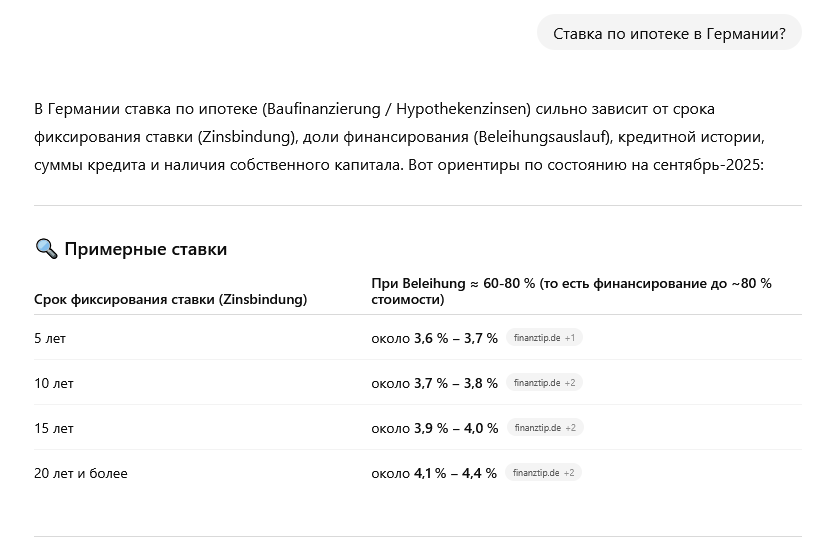
Task: Click the '10 лет' table cell
Action: click(54, 383)
